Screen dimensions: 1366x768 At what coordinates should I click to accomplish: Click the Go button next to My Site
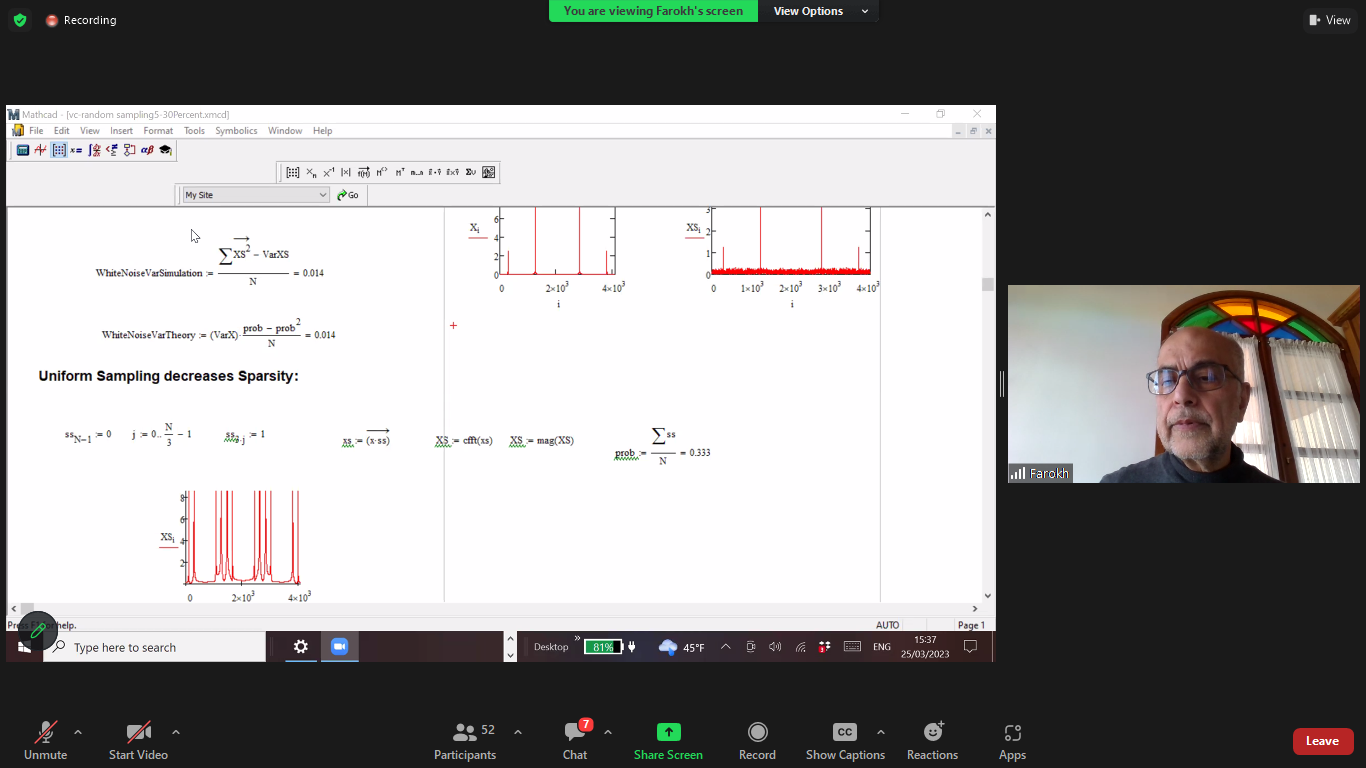pos(348,195)
